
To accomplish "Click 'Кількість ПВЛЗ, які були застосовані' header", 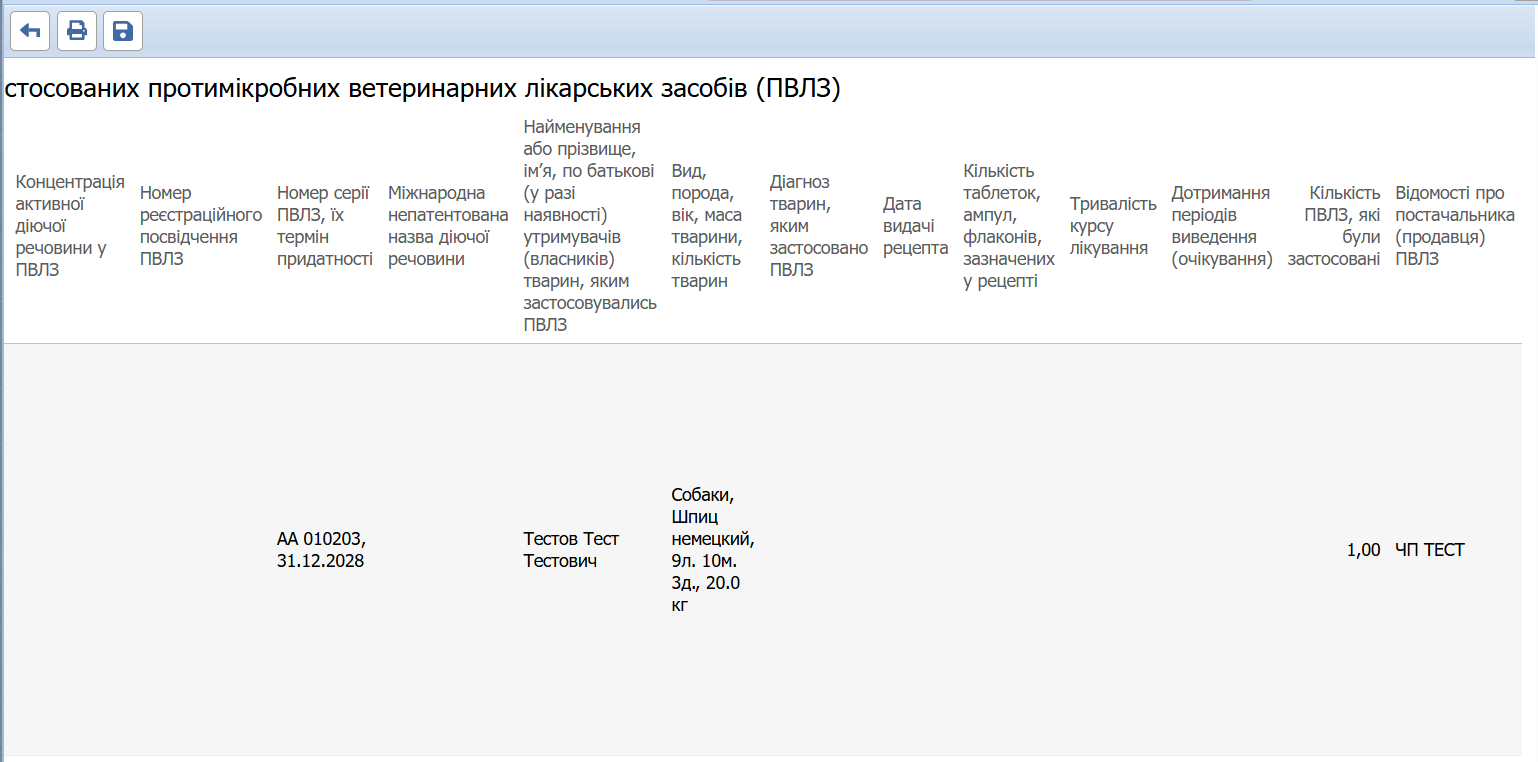I will click(x=1335, y=225).
